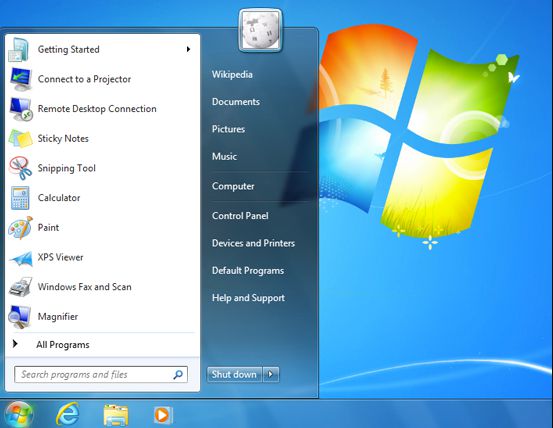Select Remote Desktop Connection label
The width and height of the screenshot is (553, 428).
97,109
